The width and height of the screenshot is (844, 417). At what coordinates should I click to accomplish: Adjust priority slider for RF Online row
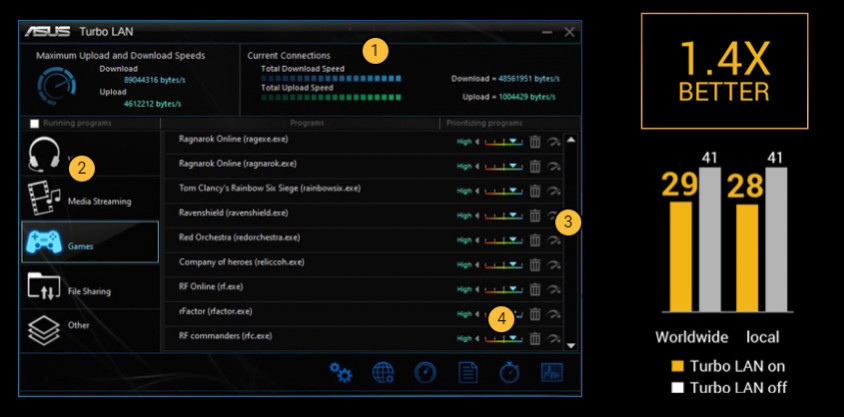click(503, 289)
